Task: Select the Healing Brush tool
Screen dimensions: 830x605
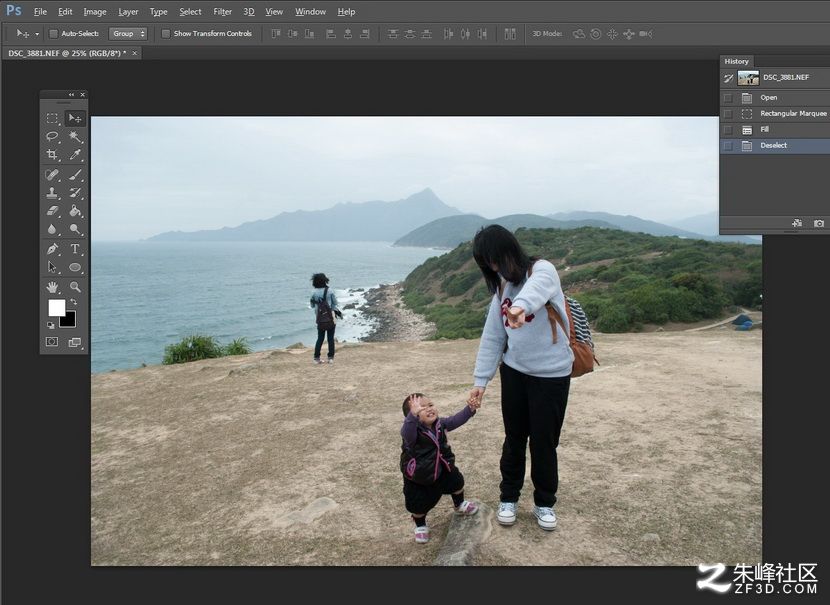Action: pyautogui.click(x=52, y=175)
